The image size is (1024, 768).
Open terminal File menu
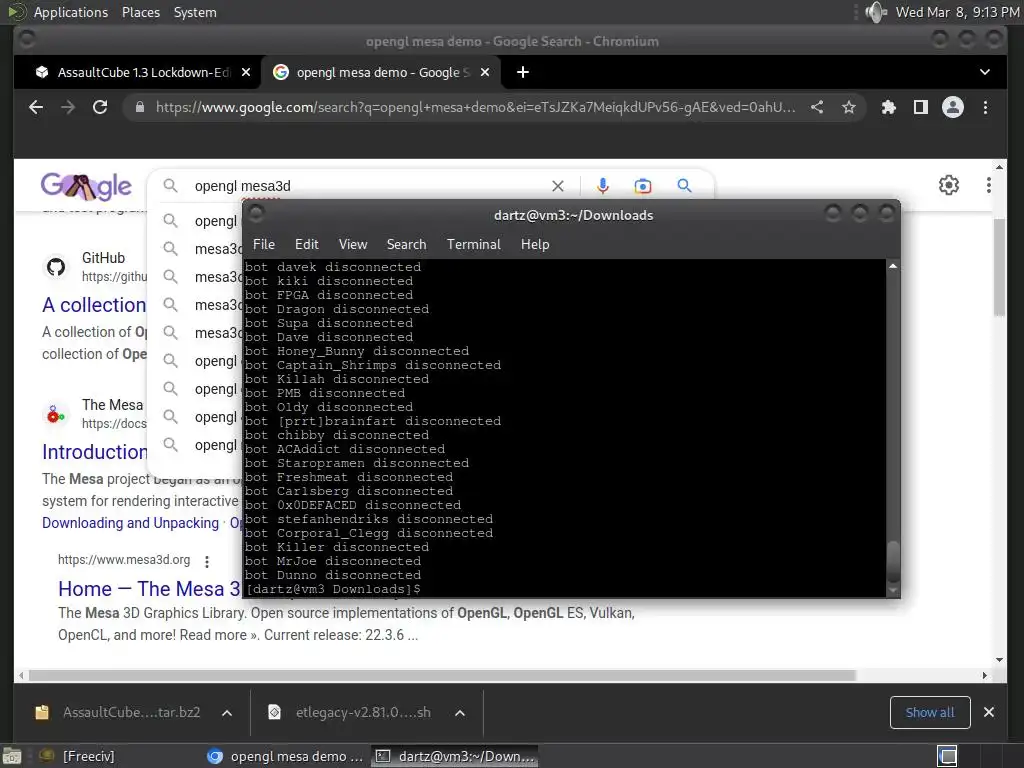click(264, 244)
